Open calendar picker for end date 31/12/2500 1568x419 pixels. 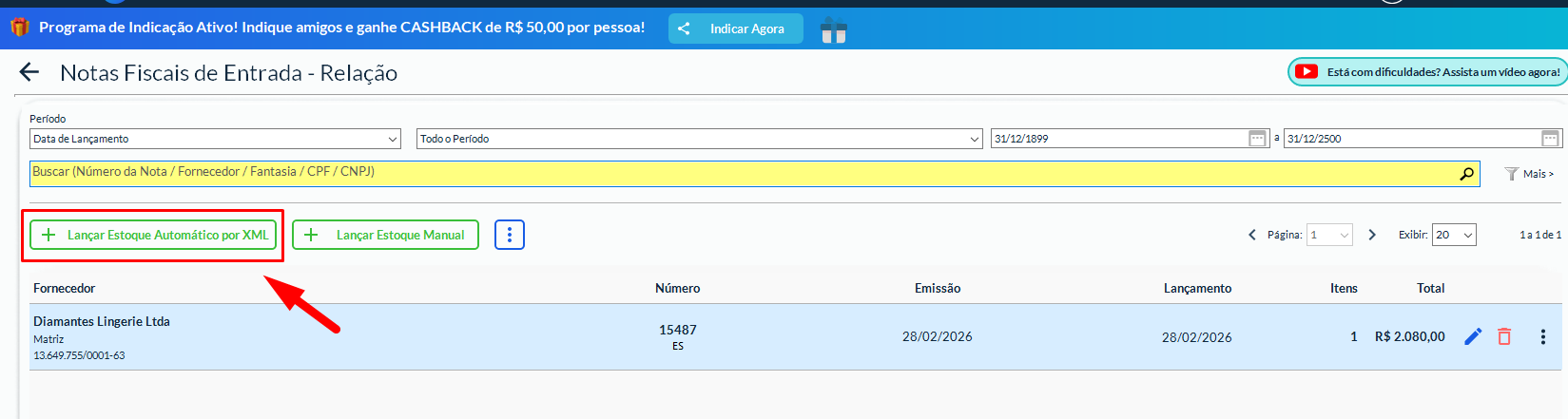1550,139
